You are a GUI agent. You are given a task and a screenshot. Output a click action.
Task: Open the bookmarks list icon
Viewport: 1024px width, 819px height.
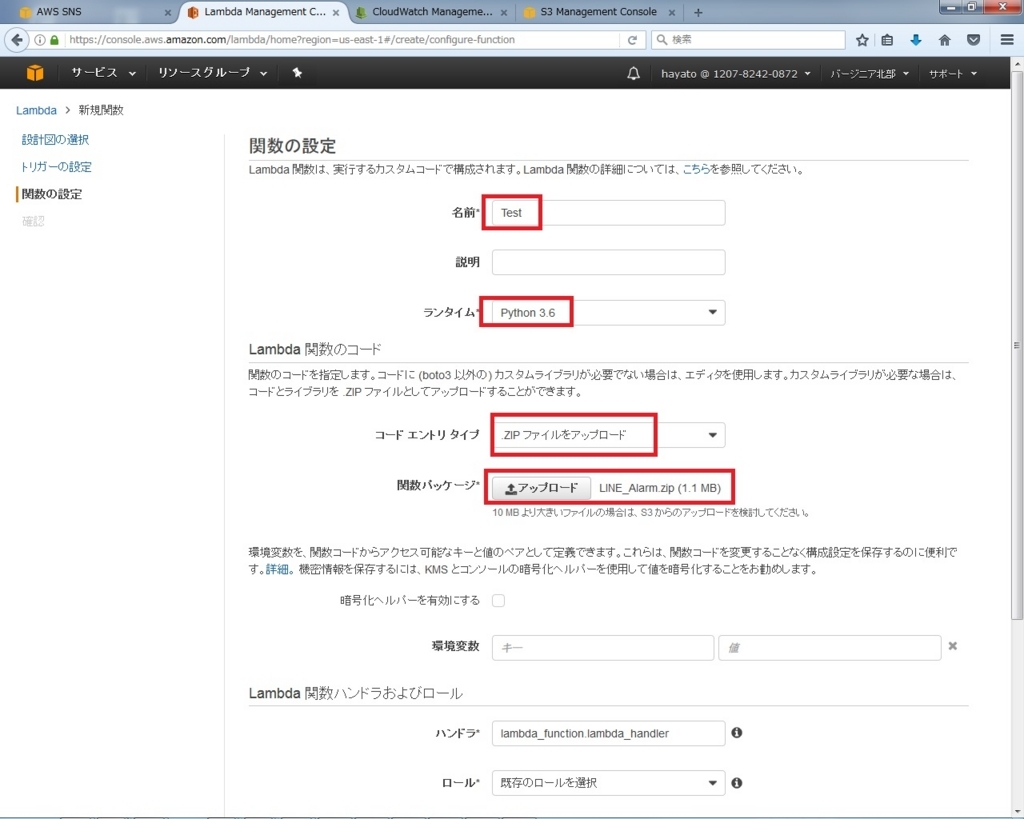[x=887, y=40]
